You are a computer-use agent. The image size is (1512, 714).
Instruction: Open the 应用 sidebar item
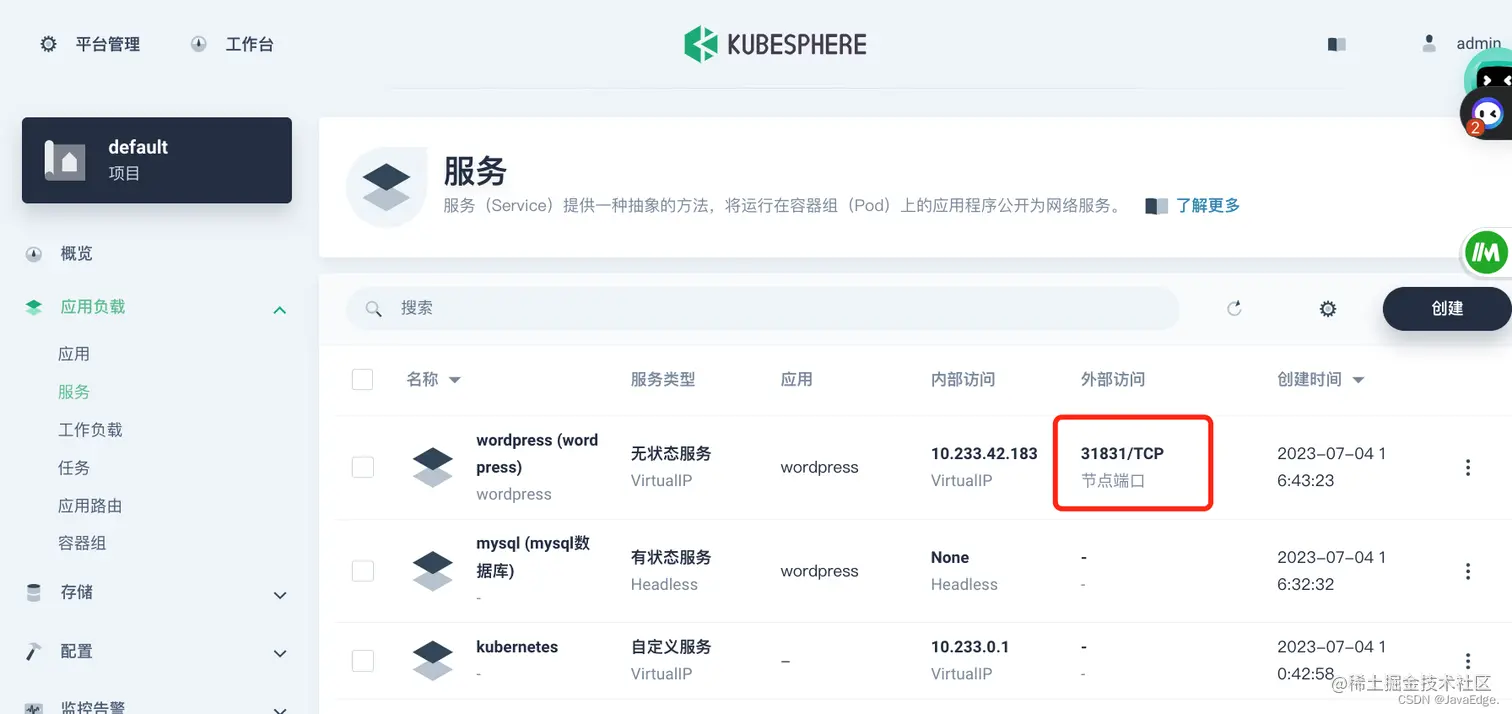click(74, 354)
